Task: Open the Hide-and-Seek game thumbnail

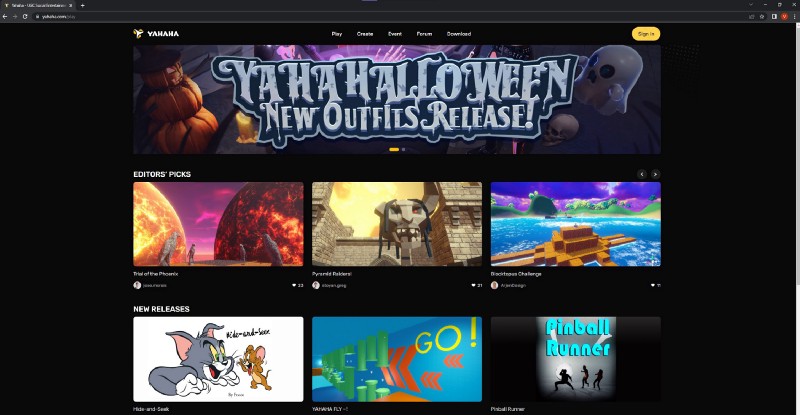Action: 218,359
